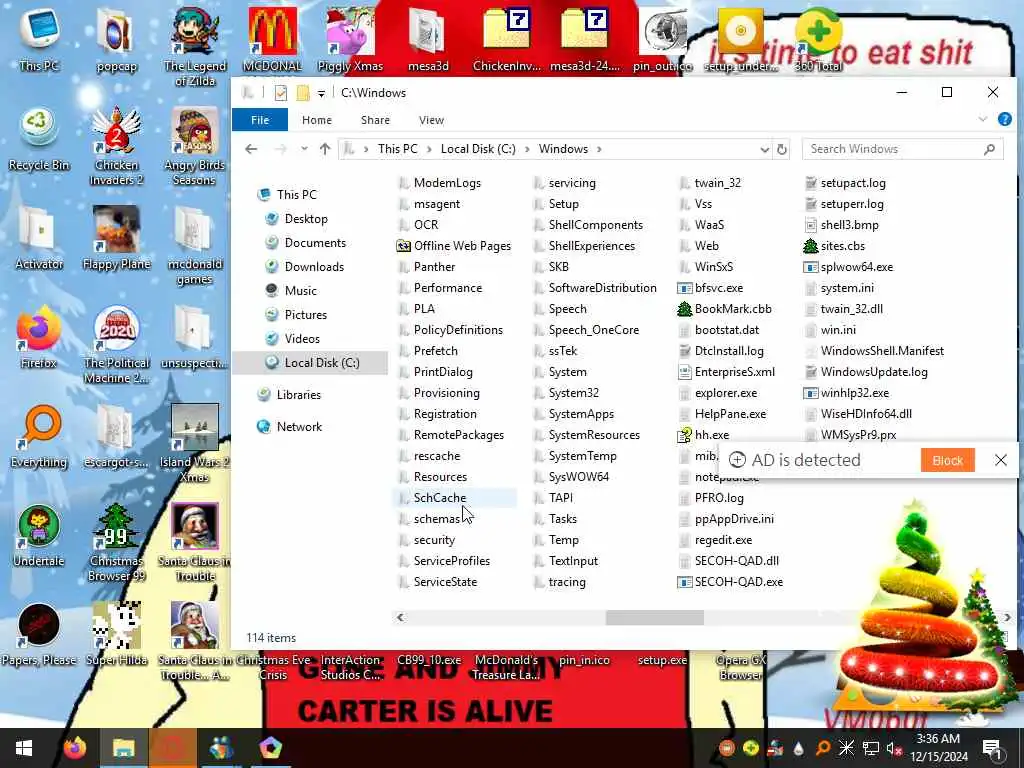Click the Explorer help question mark icon
This screenshot has width=1024, height=768.
coord(1004,120)
